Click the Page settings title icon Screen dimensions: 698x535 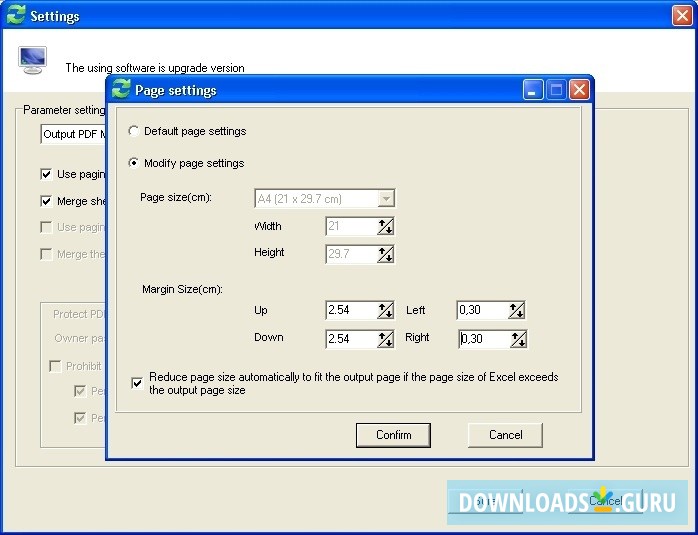tap(121, 89)
